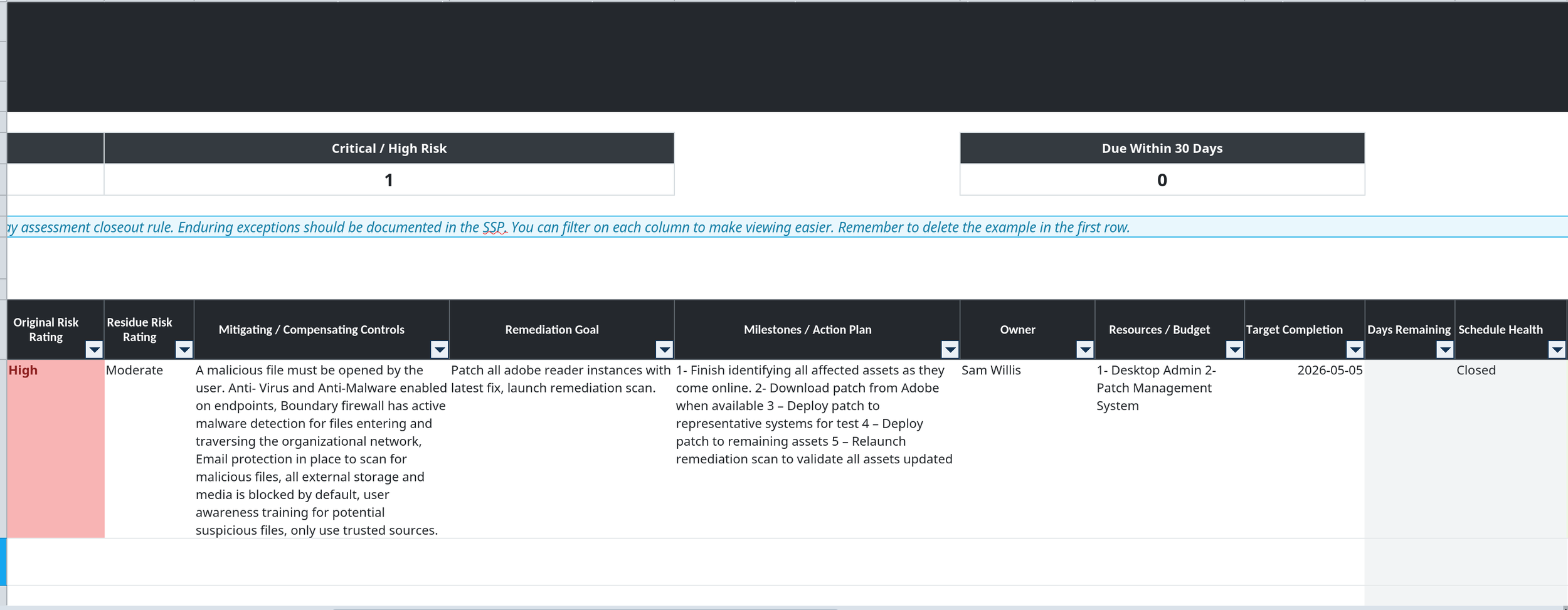This screenshot has width=1568, height=610.
Task: Open Original Risk Rating filter dropdown
Action: tap(94, 350)
